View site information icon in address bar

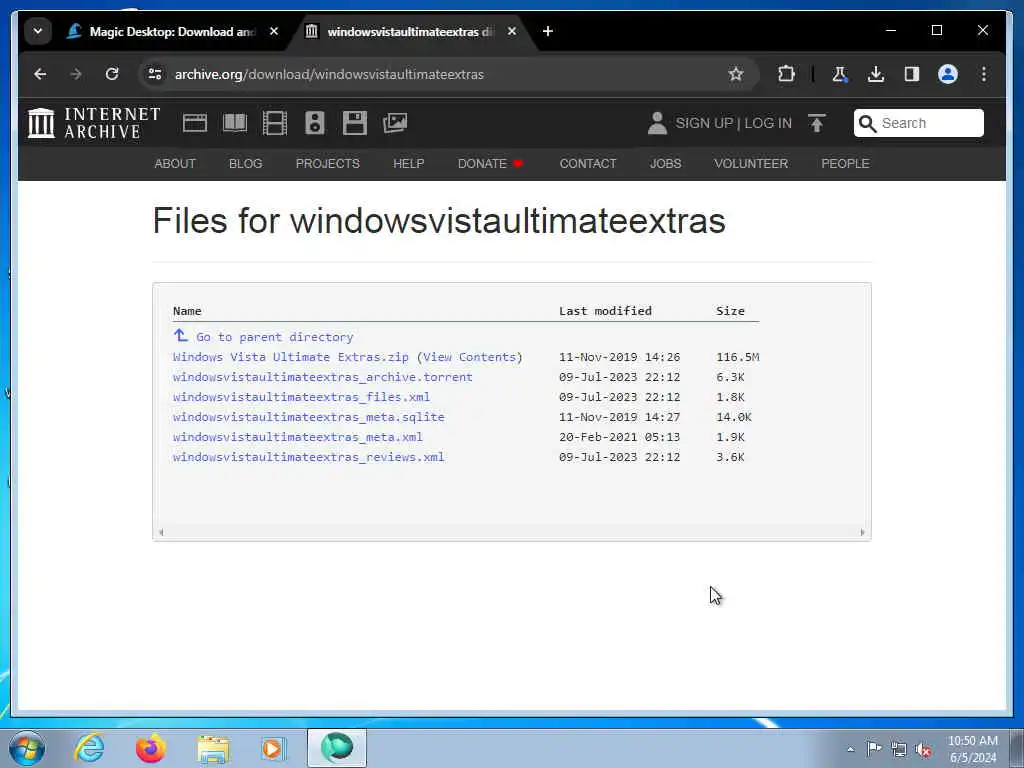click(x=155, y=74)
